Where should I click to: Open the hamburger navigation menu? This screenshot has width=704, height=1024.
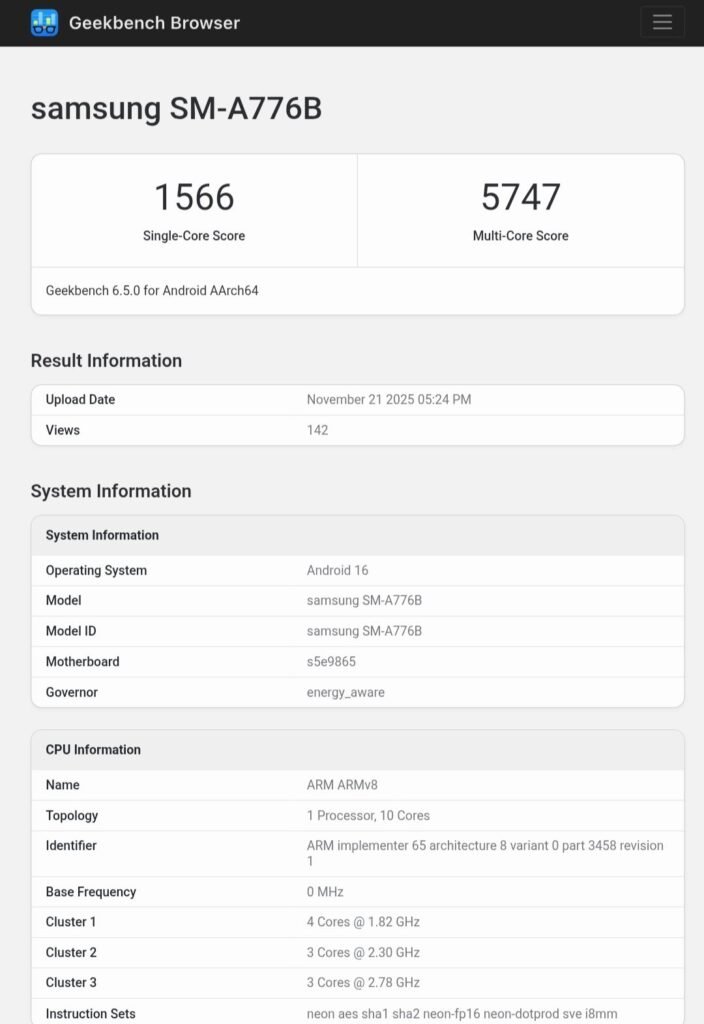pyautogui.click(x=662, y=22)
